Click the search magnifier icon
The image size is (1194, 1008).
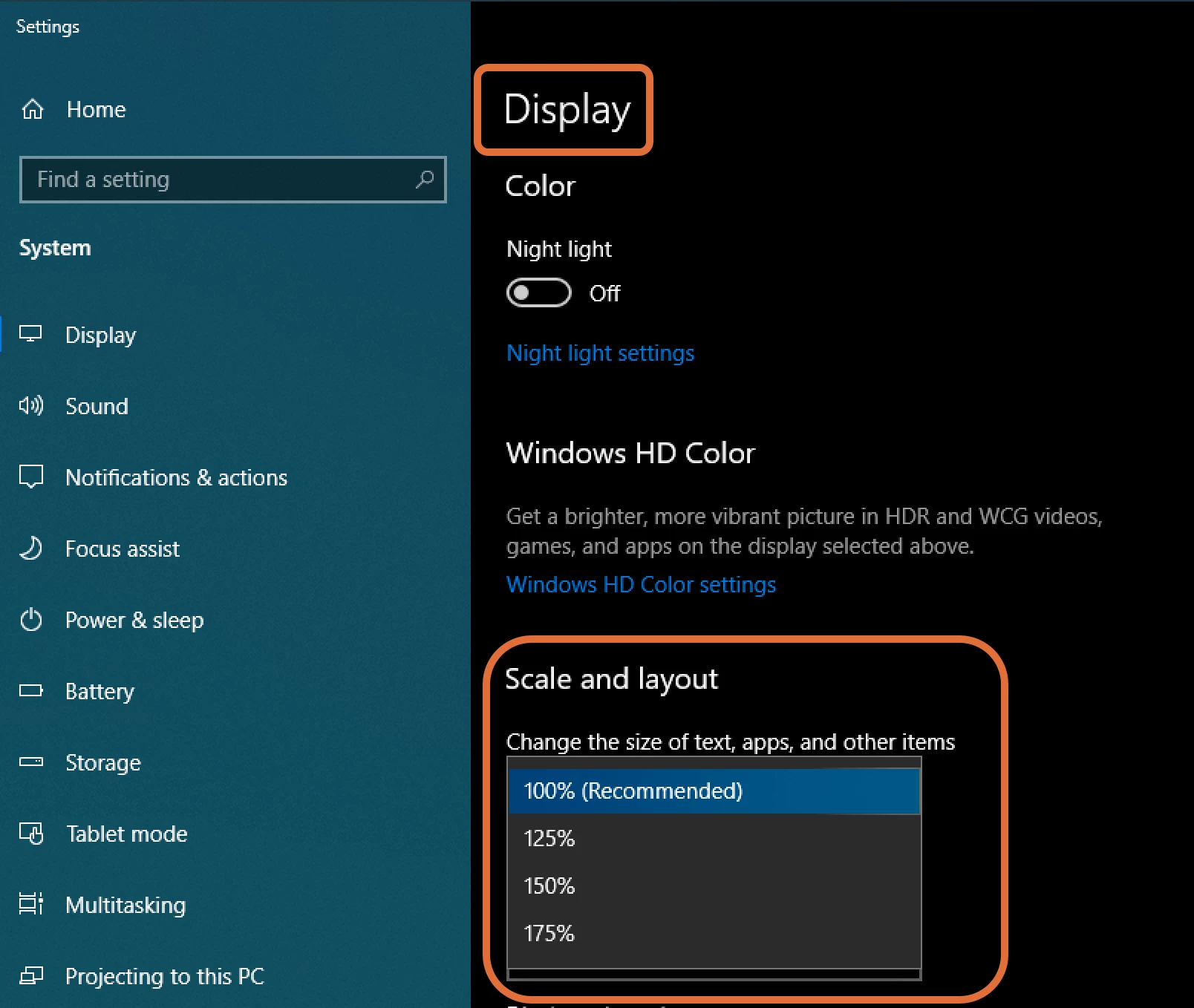[x=425, y=179]
